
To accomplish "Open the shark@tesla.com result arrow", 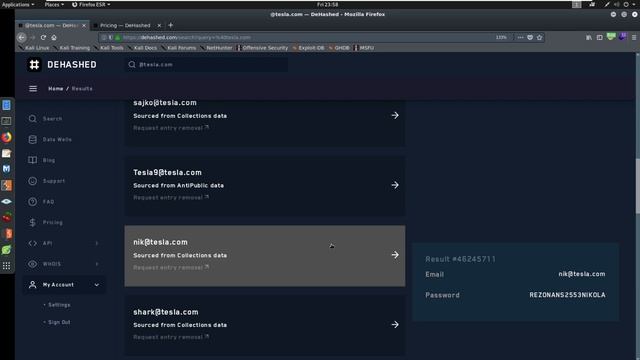I will click(395, 324).
